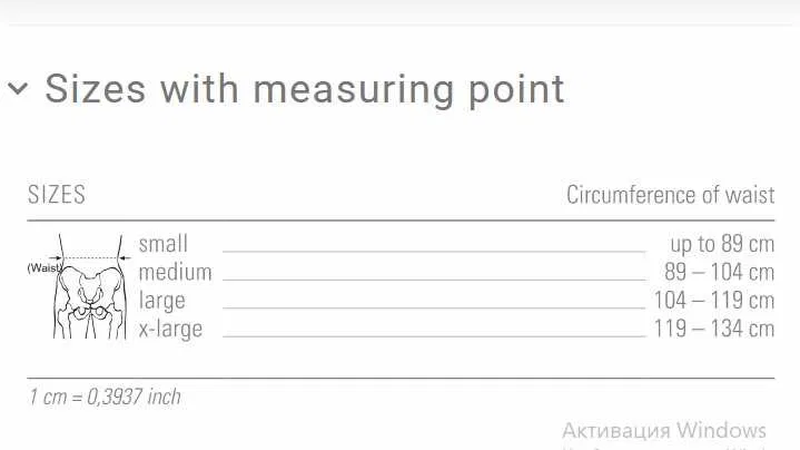Image resolution: width=800 pixels, height=450 pixels.
Task: Click the '1 cm = 0,3937 inch' note
Action: (x=105, y=397)
